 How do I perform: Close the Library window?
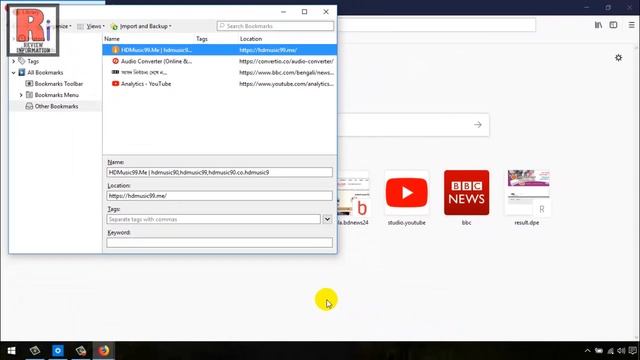tap(326, 12)
